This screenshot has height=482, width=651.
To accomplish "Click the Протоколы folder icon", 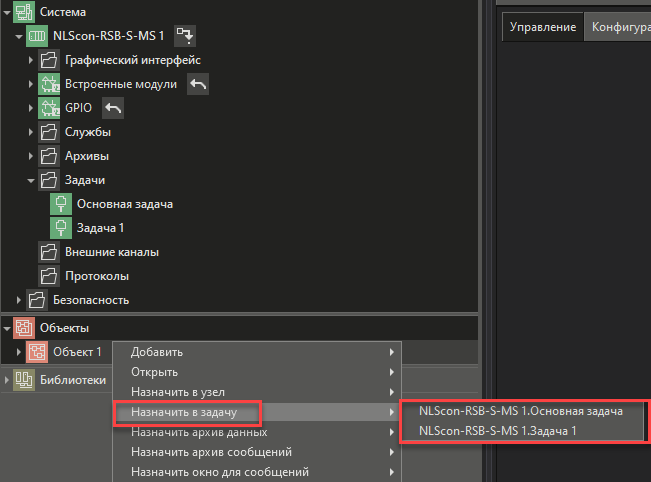I will (49, 276).
